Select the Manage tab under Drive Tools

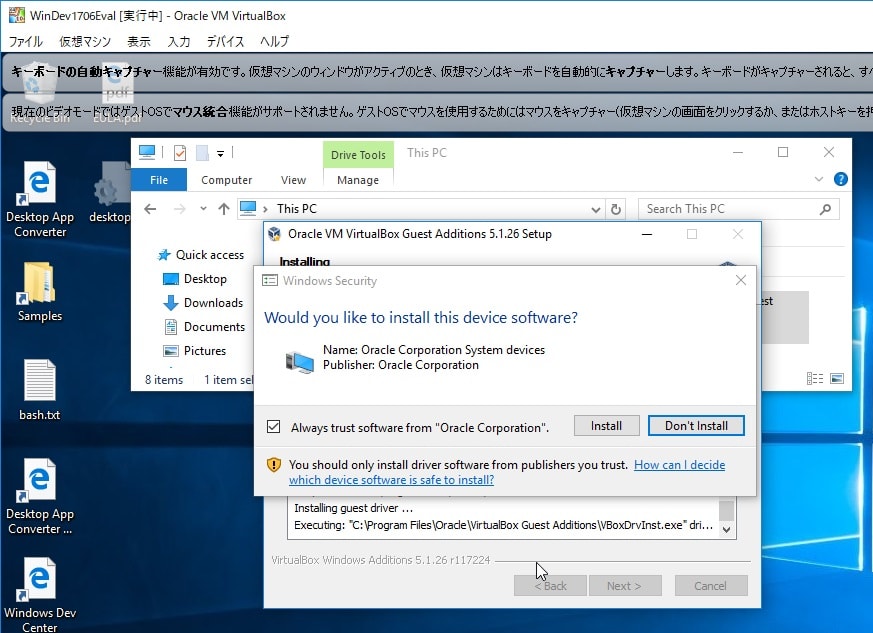pos(358,180)
